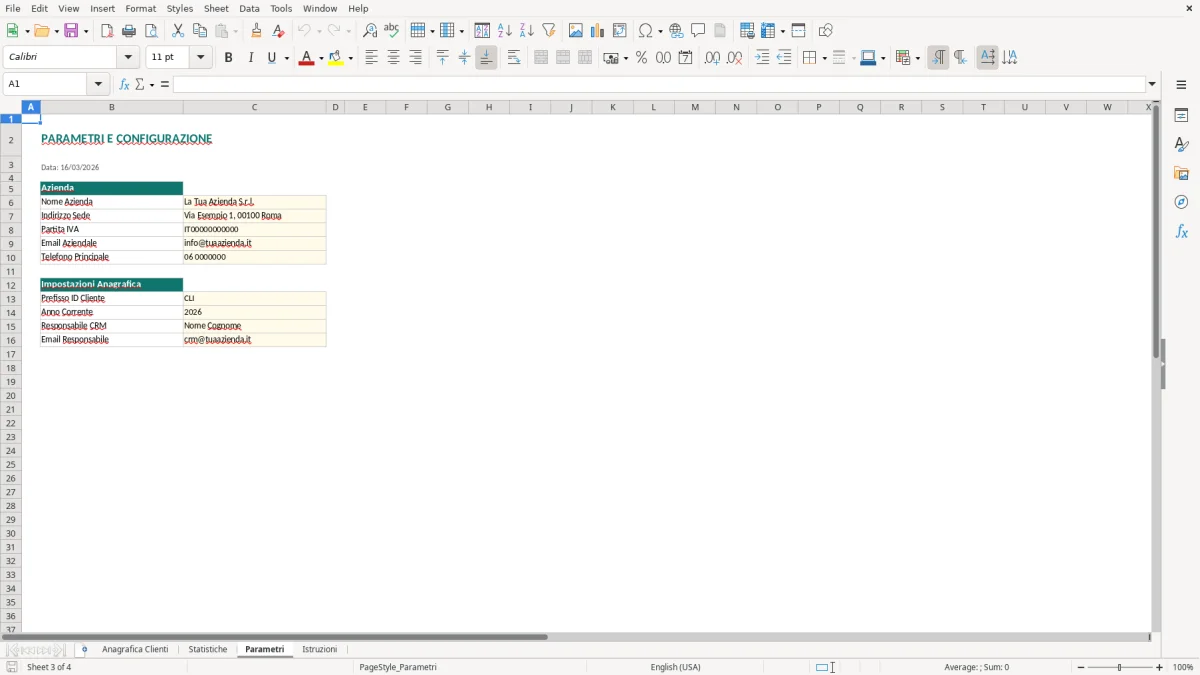Viewport: 1200px width, 675px height.
Task: Toggle Align Right
Action: 416,58
